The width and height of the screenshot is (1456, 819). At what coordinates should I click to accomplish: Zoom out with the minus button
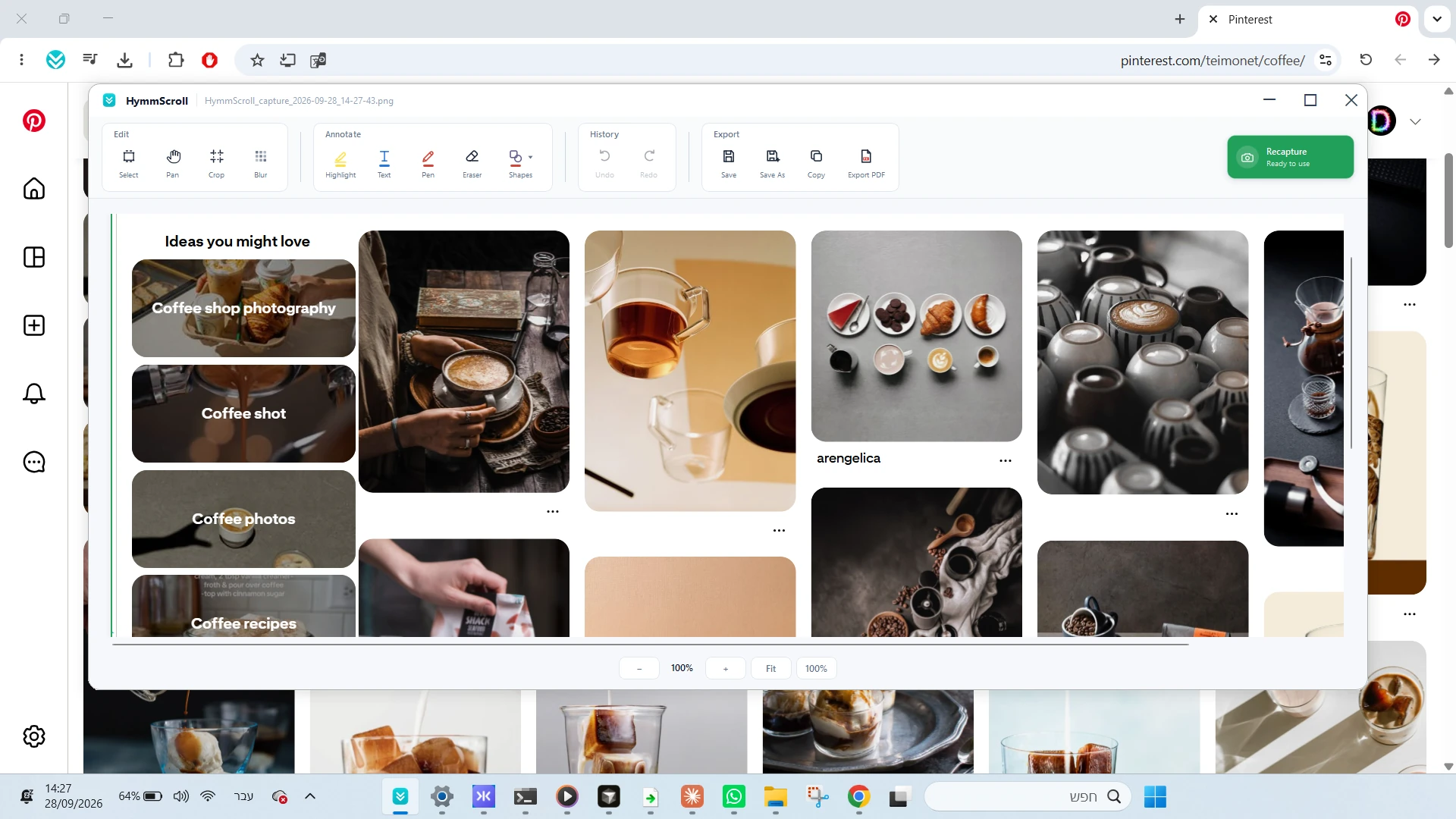639,668
